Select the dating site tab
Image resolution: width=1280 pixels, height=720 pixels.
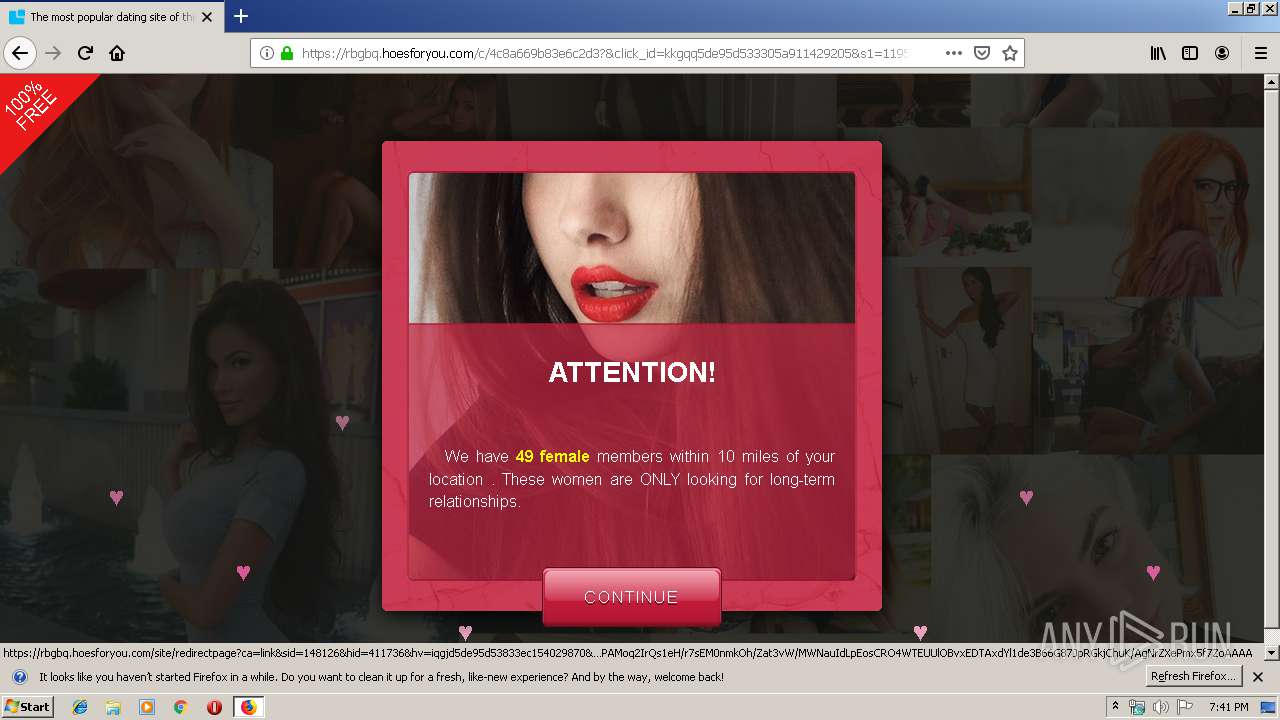pos(110,17)
